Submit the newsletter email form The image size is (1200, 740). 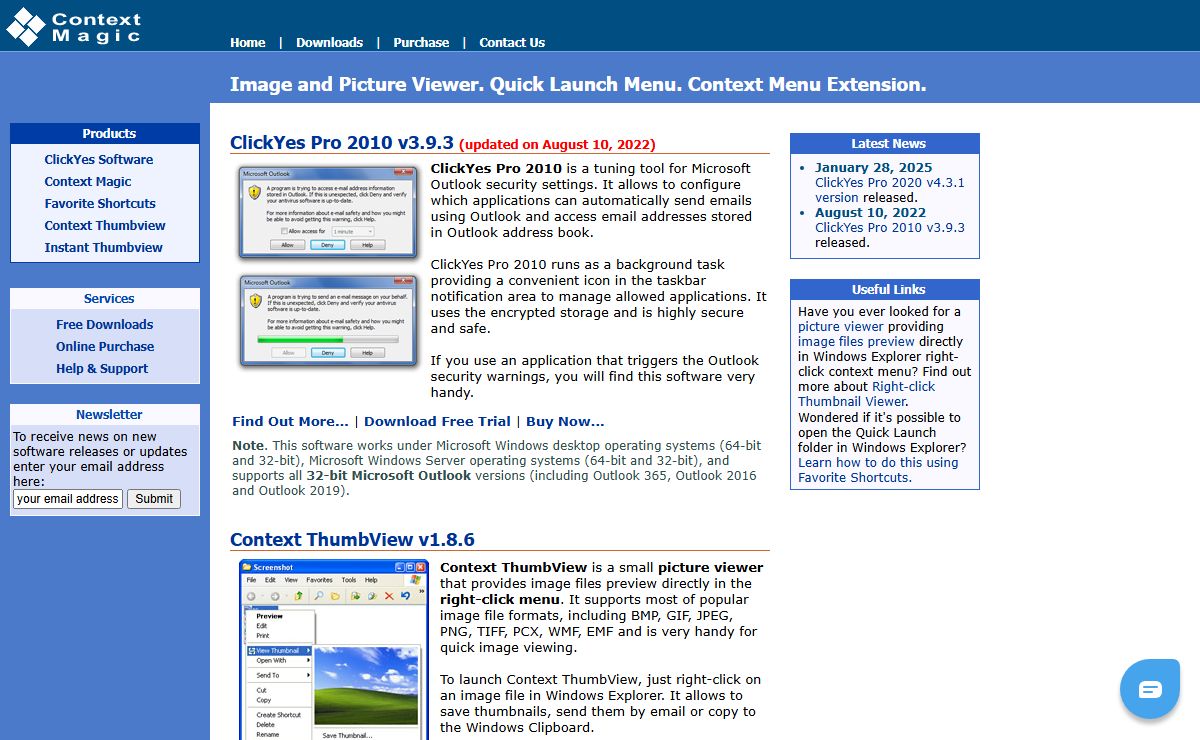[154, 499]
